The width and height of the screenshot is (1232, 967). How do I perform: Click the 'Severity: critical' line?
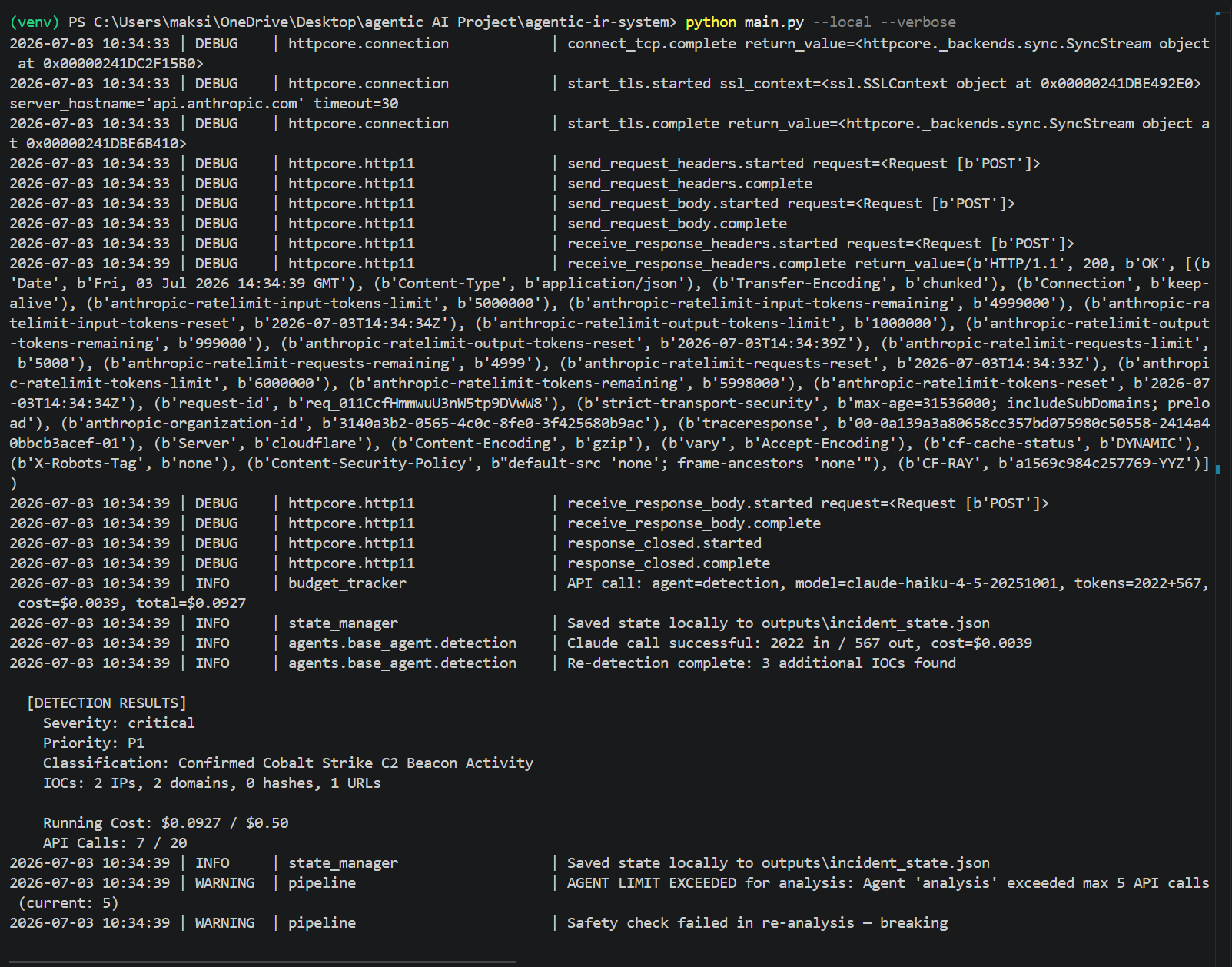(x=119, y=723)
